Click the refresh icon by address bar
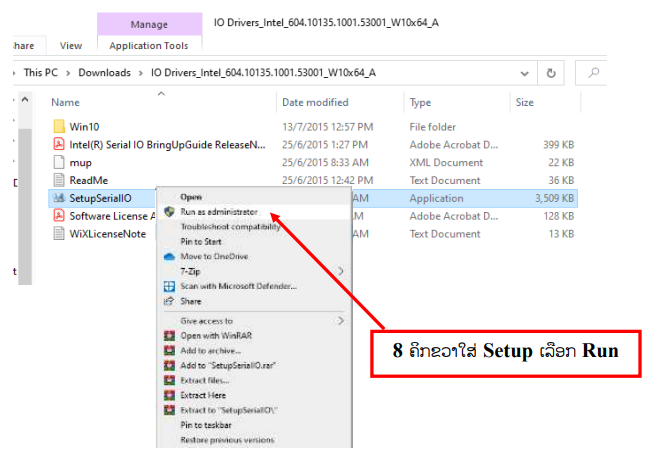Image resolution: width=660 pixels, height=453 pixels. (x=551, y=73)
